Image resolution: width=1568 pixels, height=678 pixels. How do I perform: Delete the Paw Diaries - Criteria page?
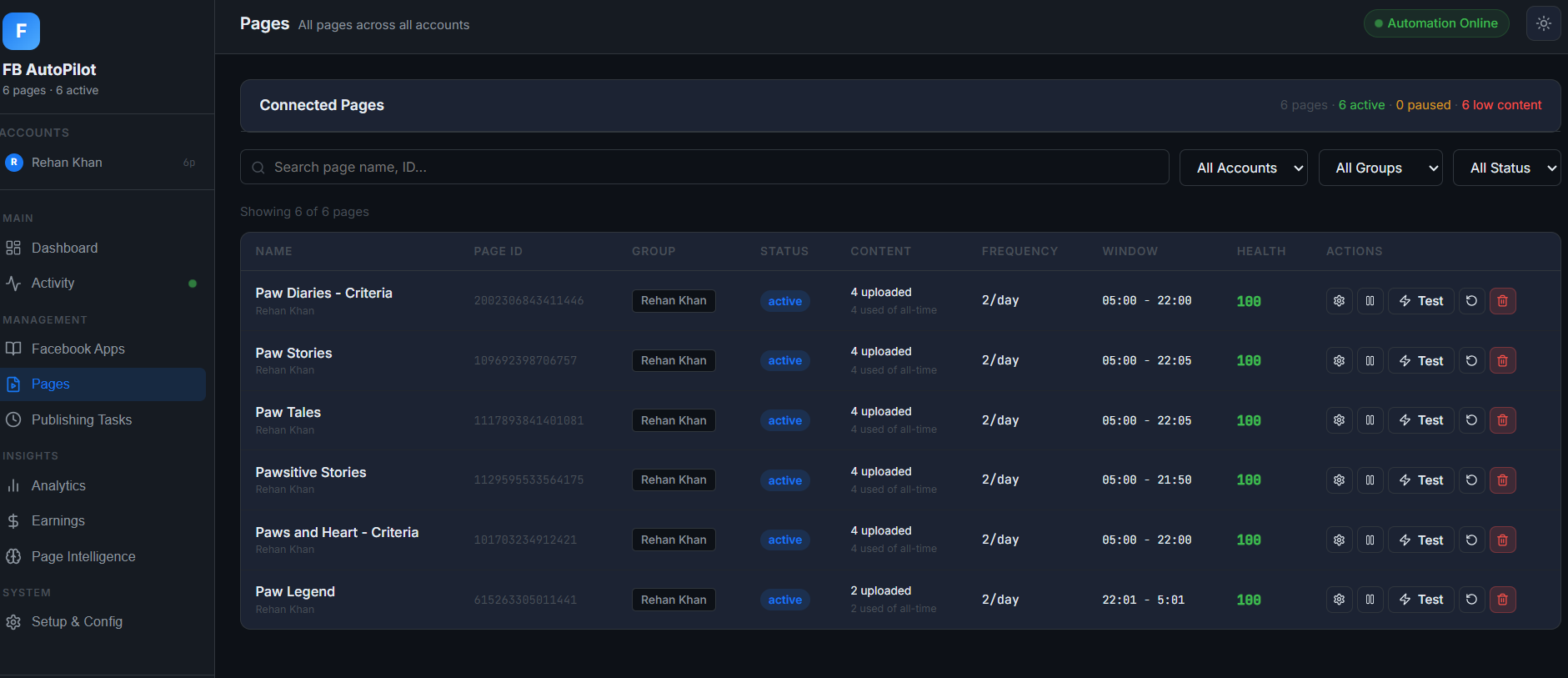pyautogui.click(x=1502, y=301)
